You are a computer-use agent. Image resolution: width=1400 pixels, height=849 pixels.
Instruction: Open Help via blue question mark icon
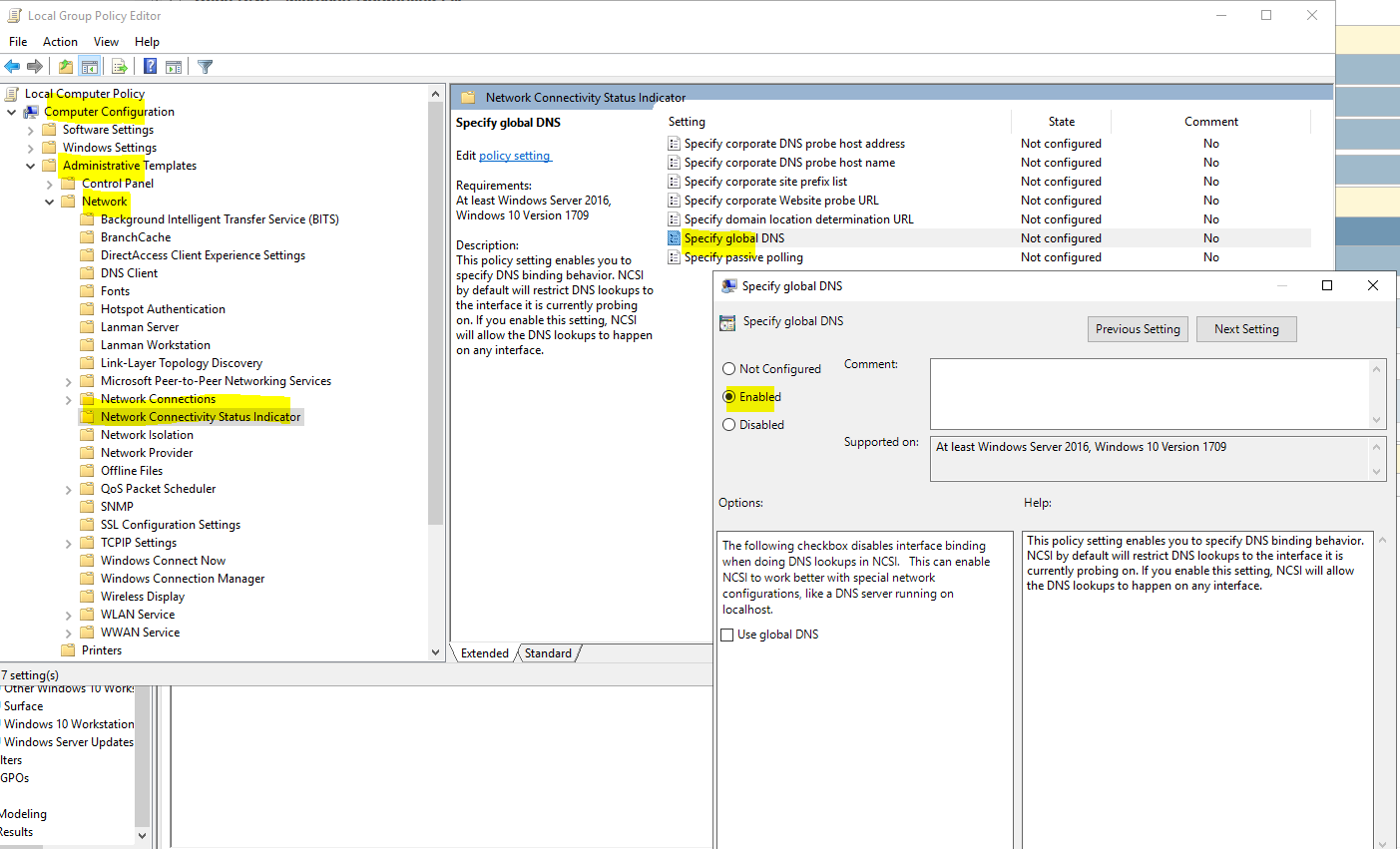[x=150, y=67]
